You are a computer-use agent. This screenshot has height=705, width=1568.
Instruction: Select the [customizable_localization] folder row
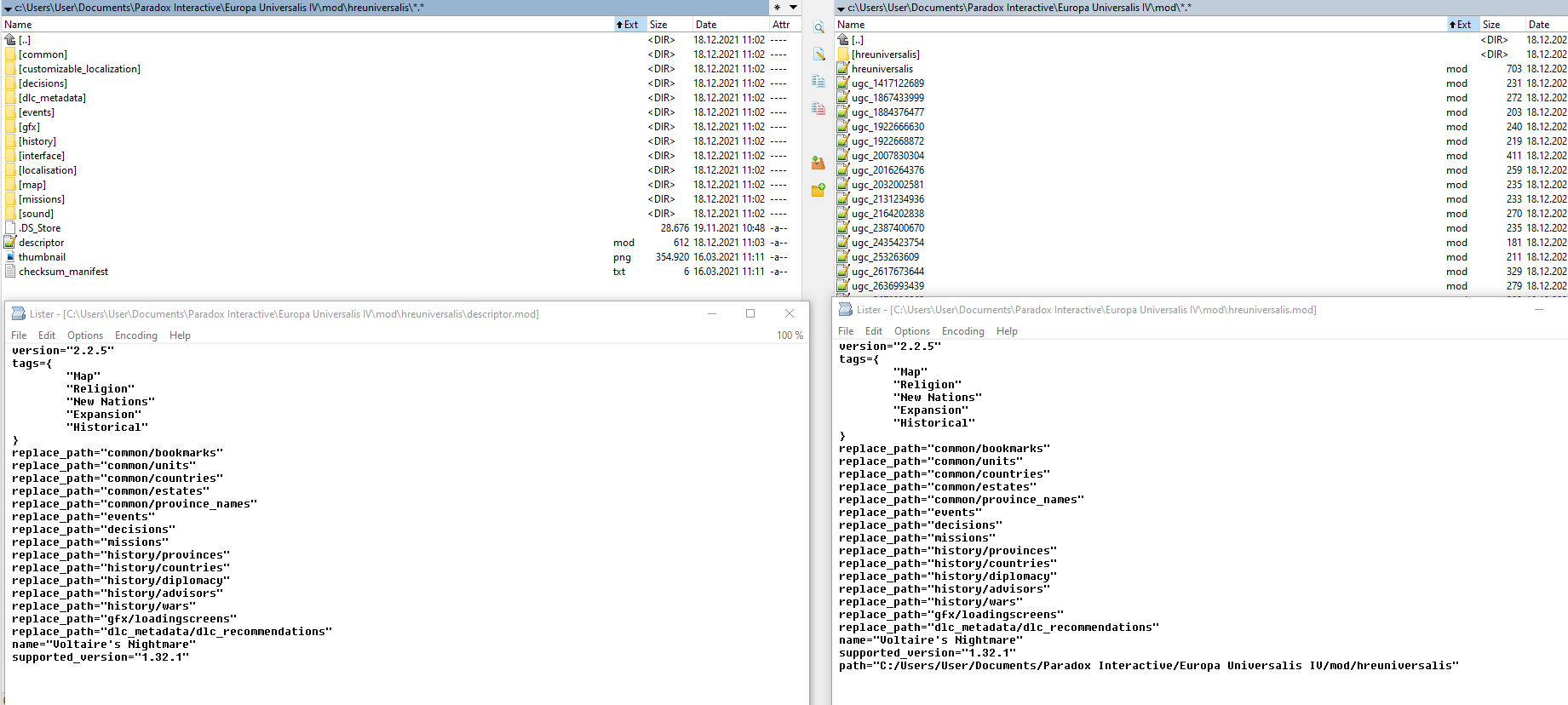click(400, 69)
